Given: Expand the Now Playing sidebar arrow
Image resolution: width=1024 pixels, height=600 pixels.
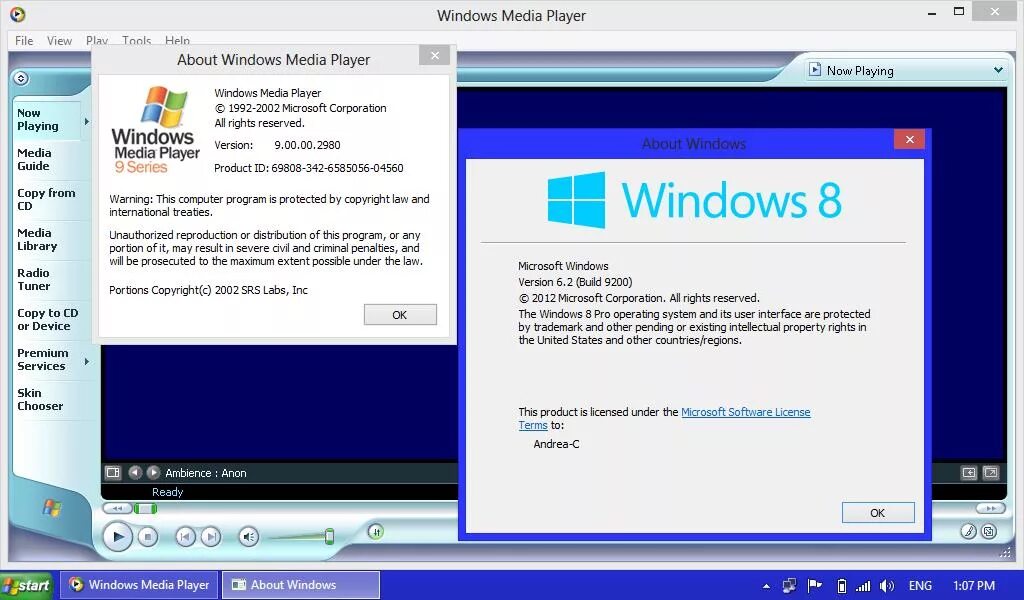Looking at the screenshot, I should (x=86, y=121).
